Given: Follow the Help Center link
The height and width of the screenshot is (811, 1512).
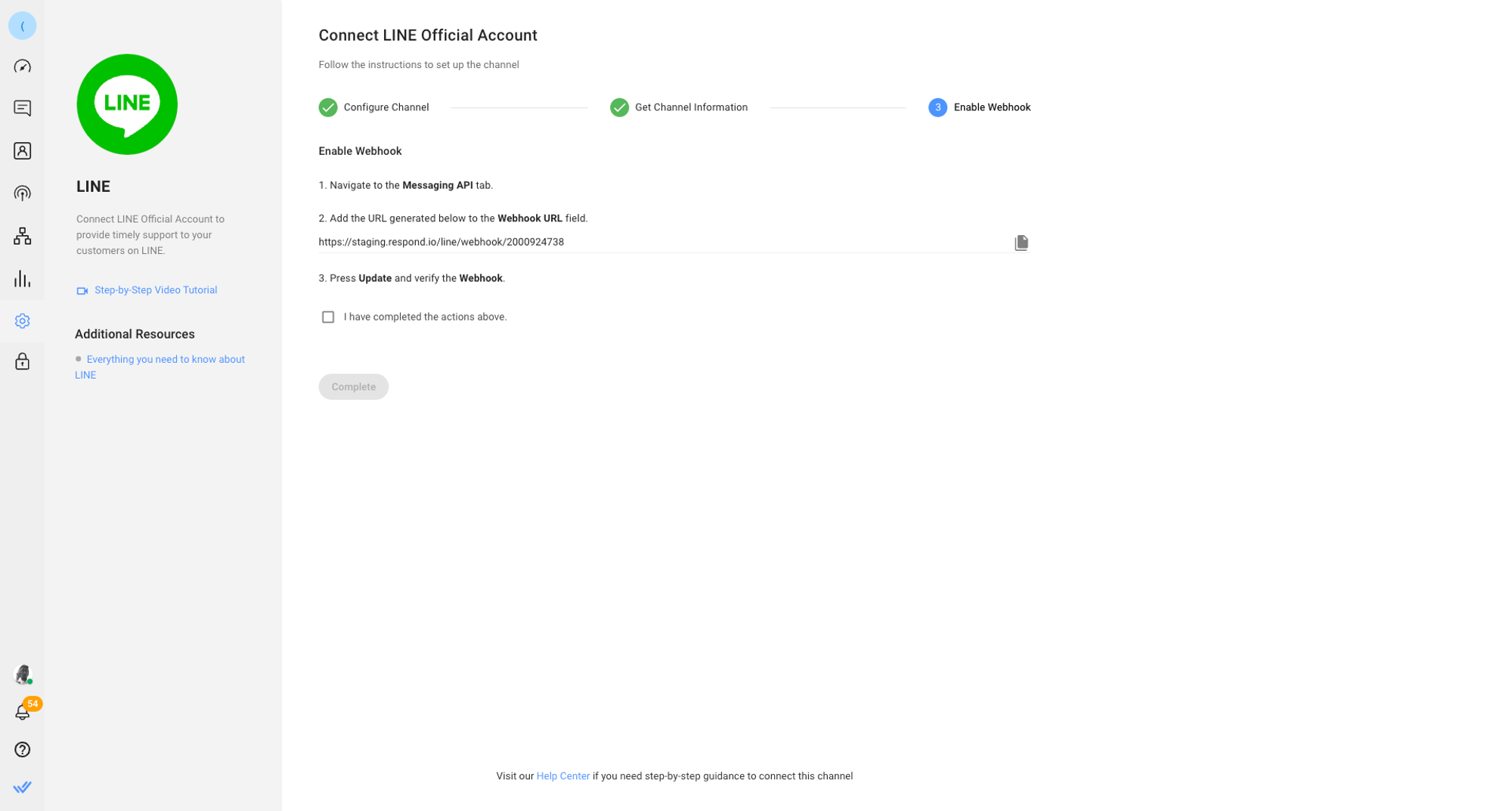Looking at the screenshot, I should 562,776.
